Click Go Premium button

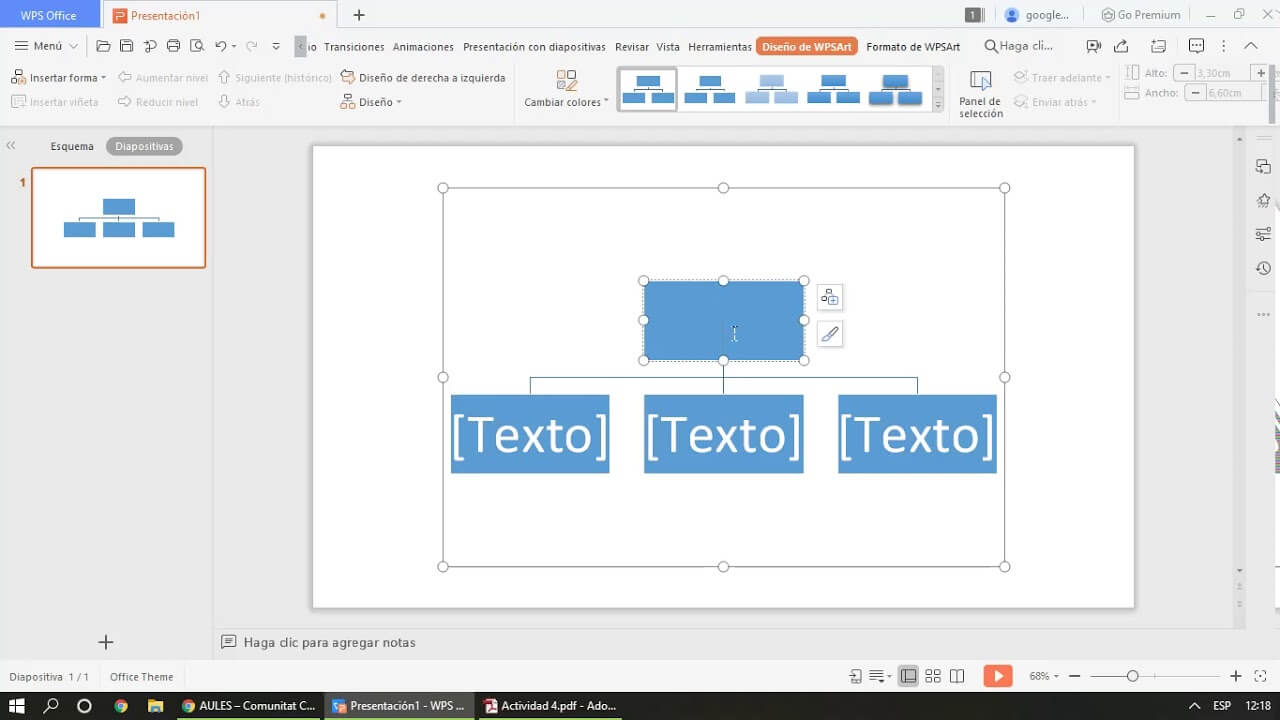pyautogui.click(x=1140, y=15)
